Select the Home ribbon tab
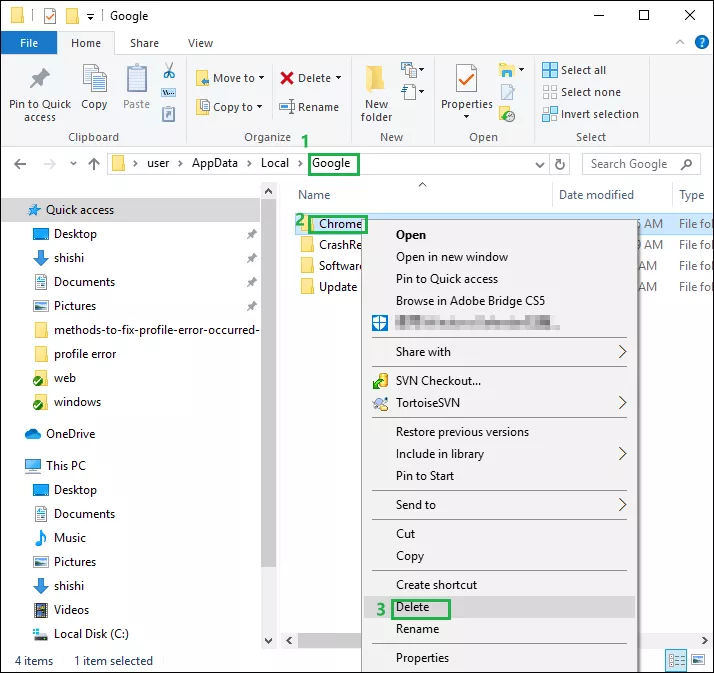The image size is (714, 673). point(86,43)
